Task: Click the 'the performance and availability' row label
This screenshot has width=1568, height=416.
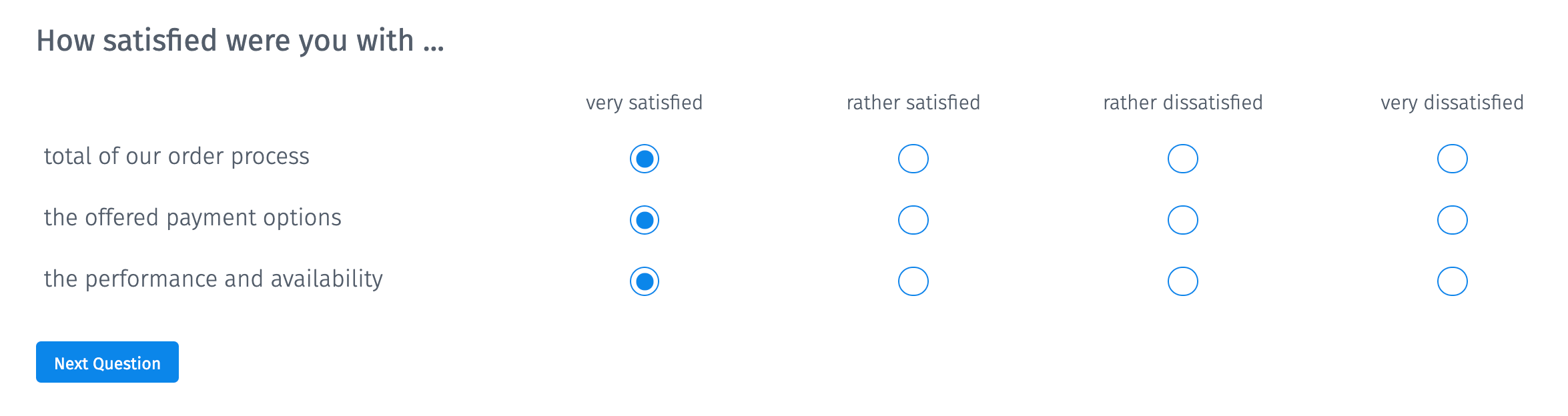Action: click(x=214, y=279)
